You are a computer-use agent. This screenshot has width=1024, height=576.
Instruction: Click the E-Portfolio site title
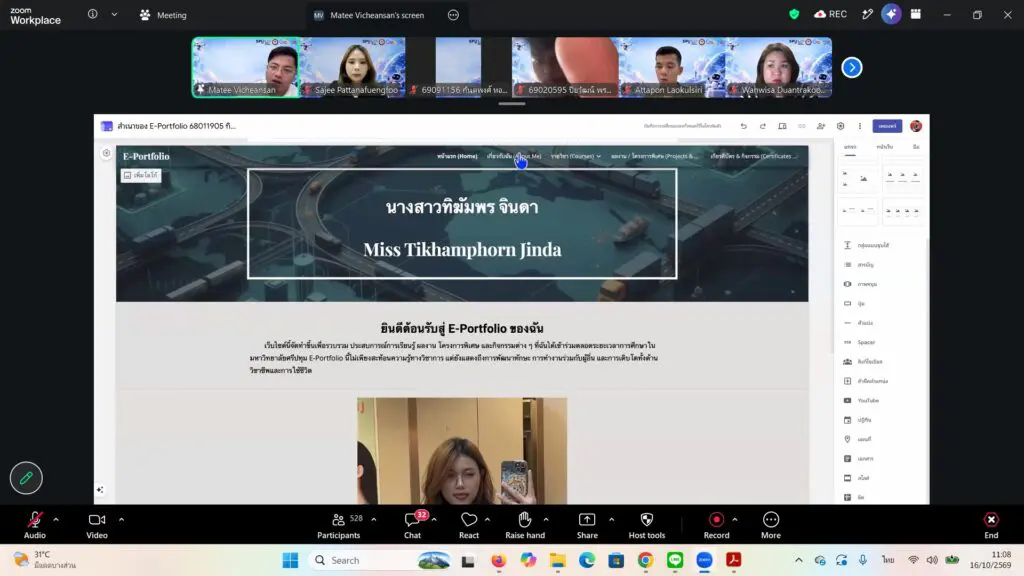pos(146,156)
